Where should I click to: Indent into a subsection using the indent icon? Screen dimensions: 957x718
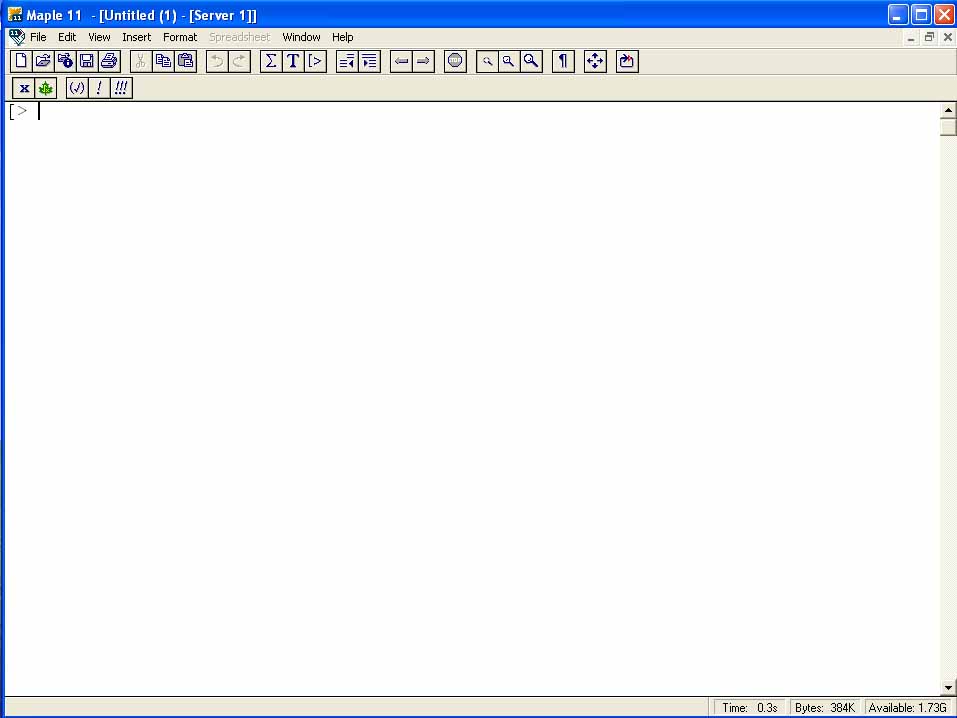click(369, 61)
